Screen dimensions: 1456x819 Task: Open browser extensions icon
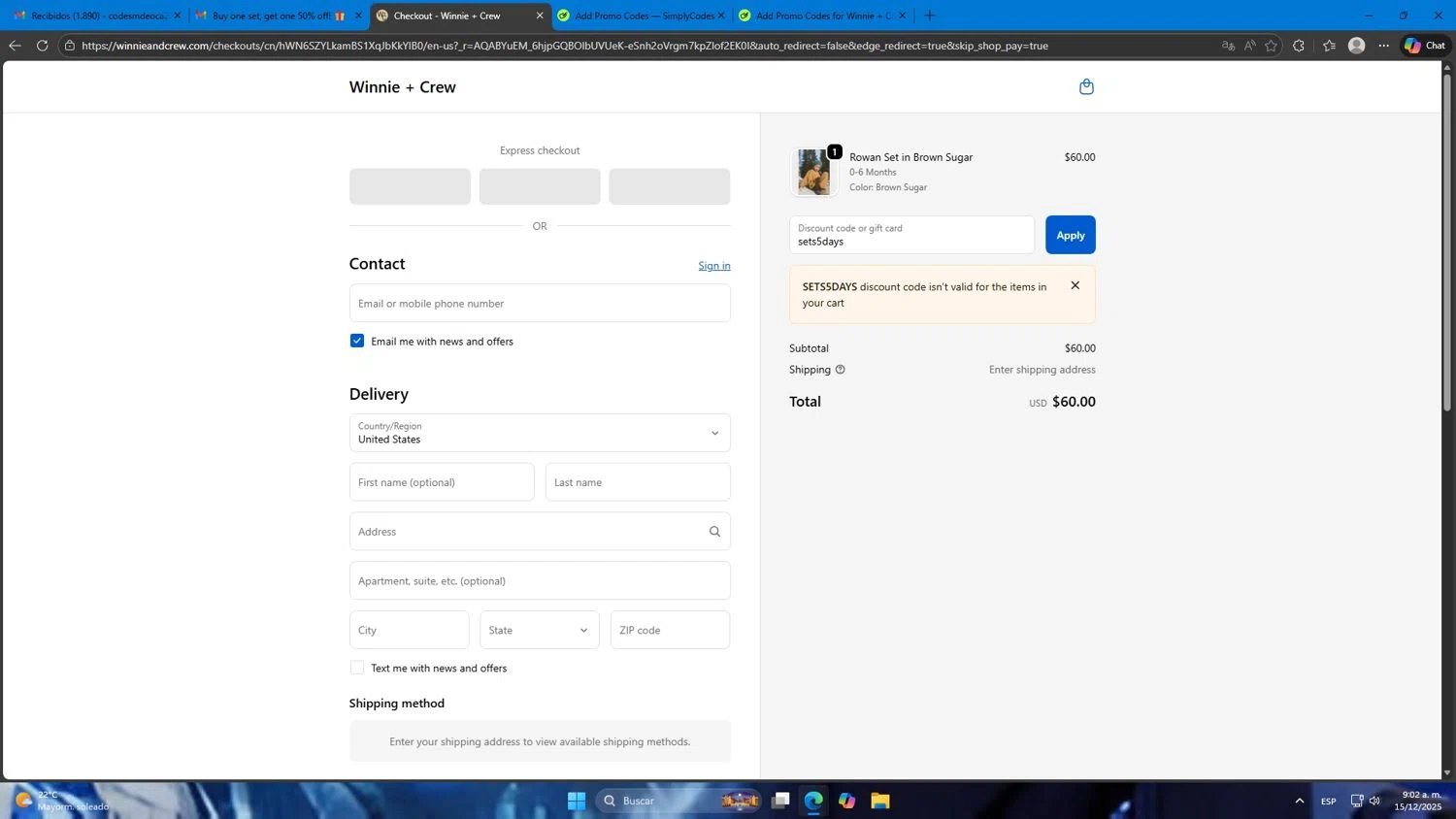click(x=1299, y=46)
